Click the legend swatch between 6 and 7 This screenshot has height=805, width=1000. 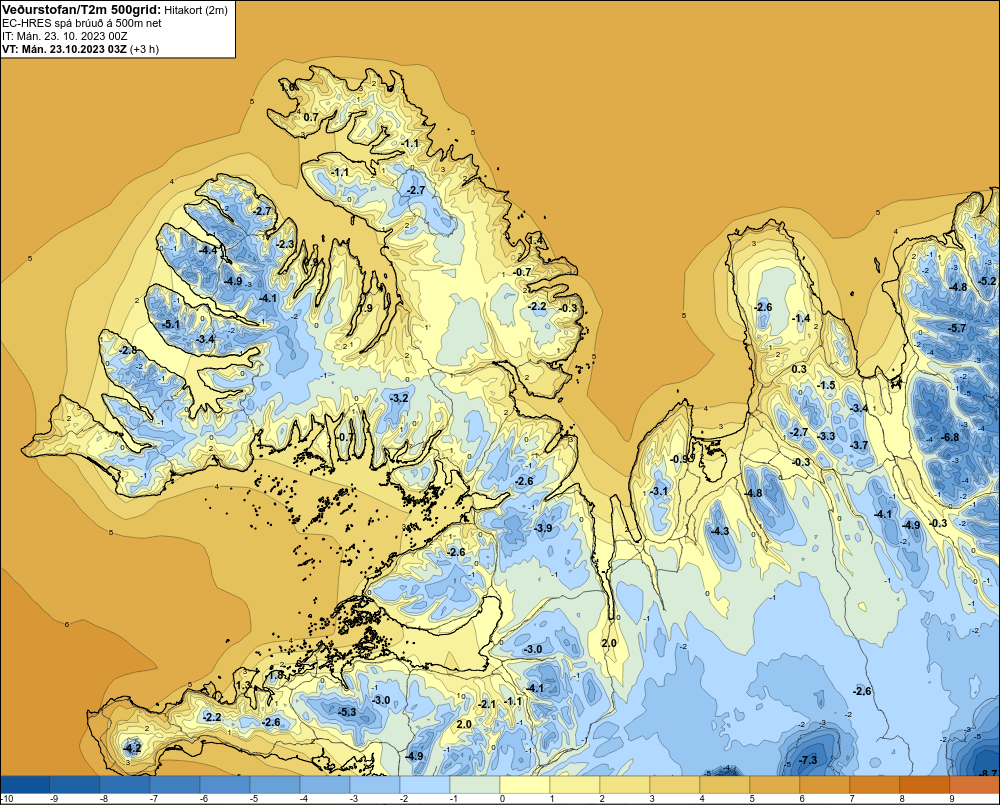pos(825,784)
